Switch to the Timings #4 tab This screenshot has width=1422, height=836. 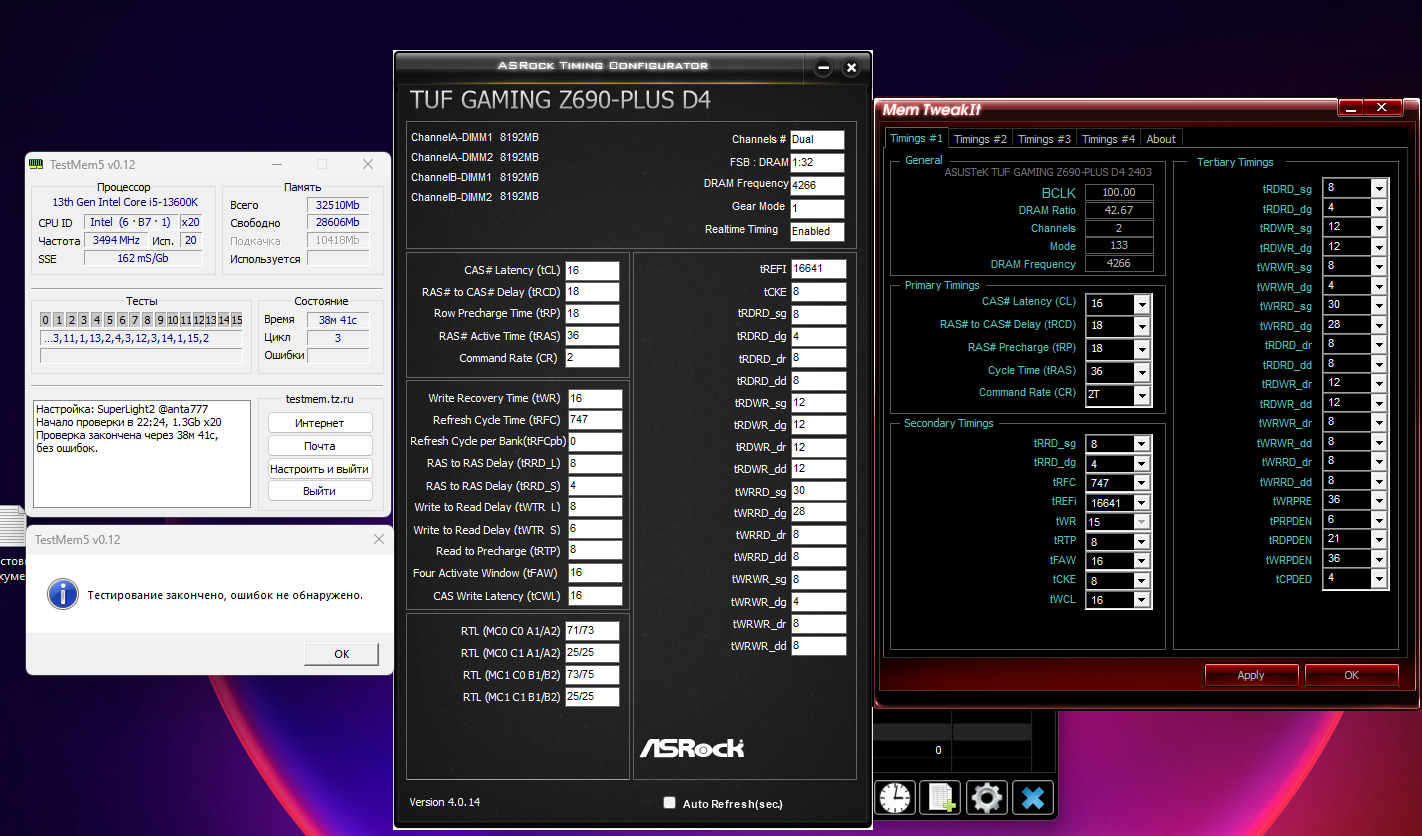pyautogui.click(x=1108, y=139)
